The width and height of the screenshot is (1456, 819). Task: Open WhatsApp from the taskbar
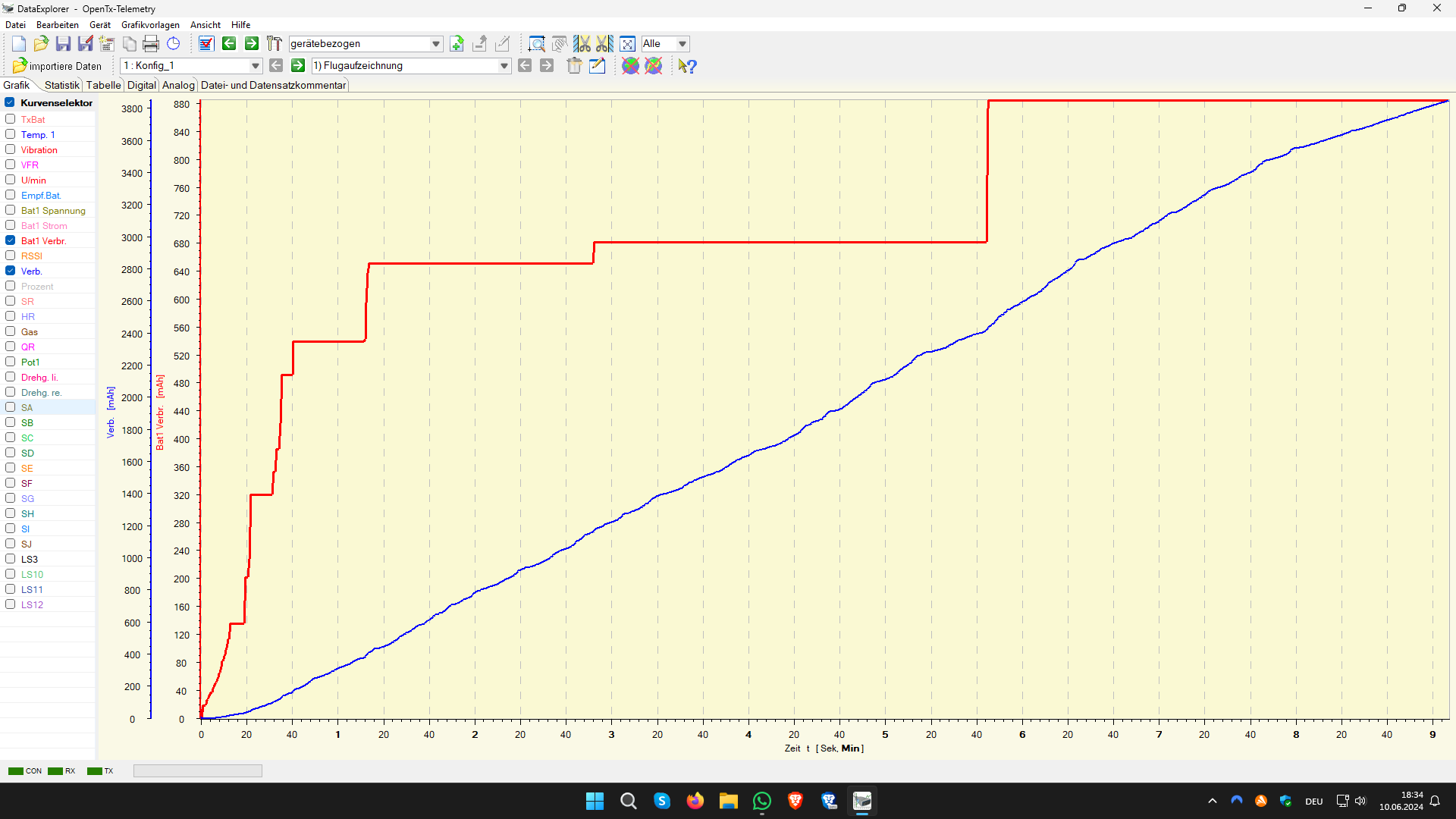761,801
